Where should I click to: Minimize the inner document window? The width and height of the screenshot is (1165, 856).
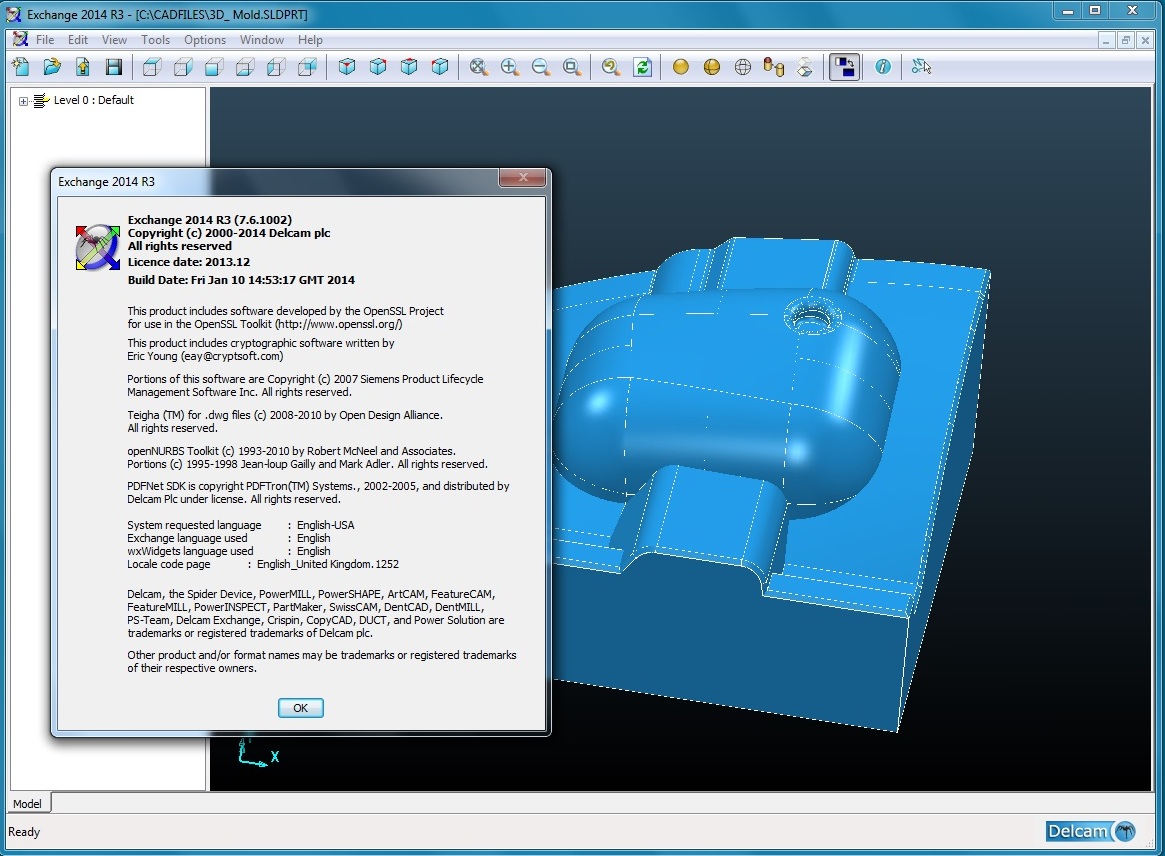pos(1106,40)
